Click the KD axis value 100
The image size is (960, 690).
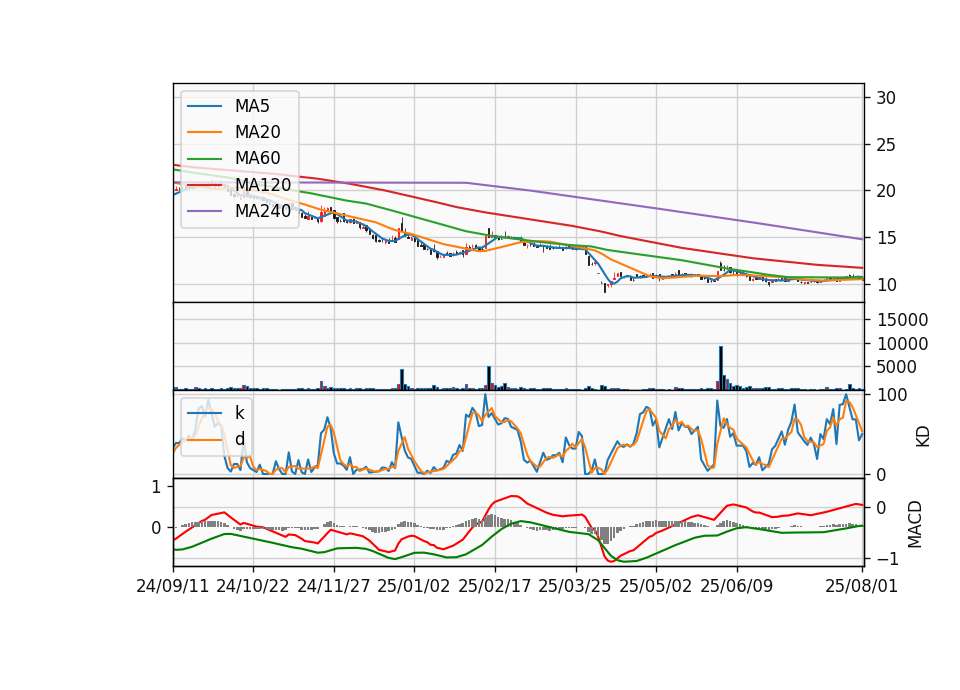coord(892,395)
